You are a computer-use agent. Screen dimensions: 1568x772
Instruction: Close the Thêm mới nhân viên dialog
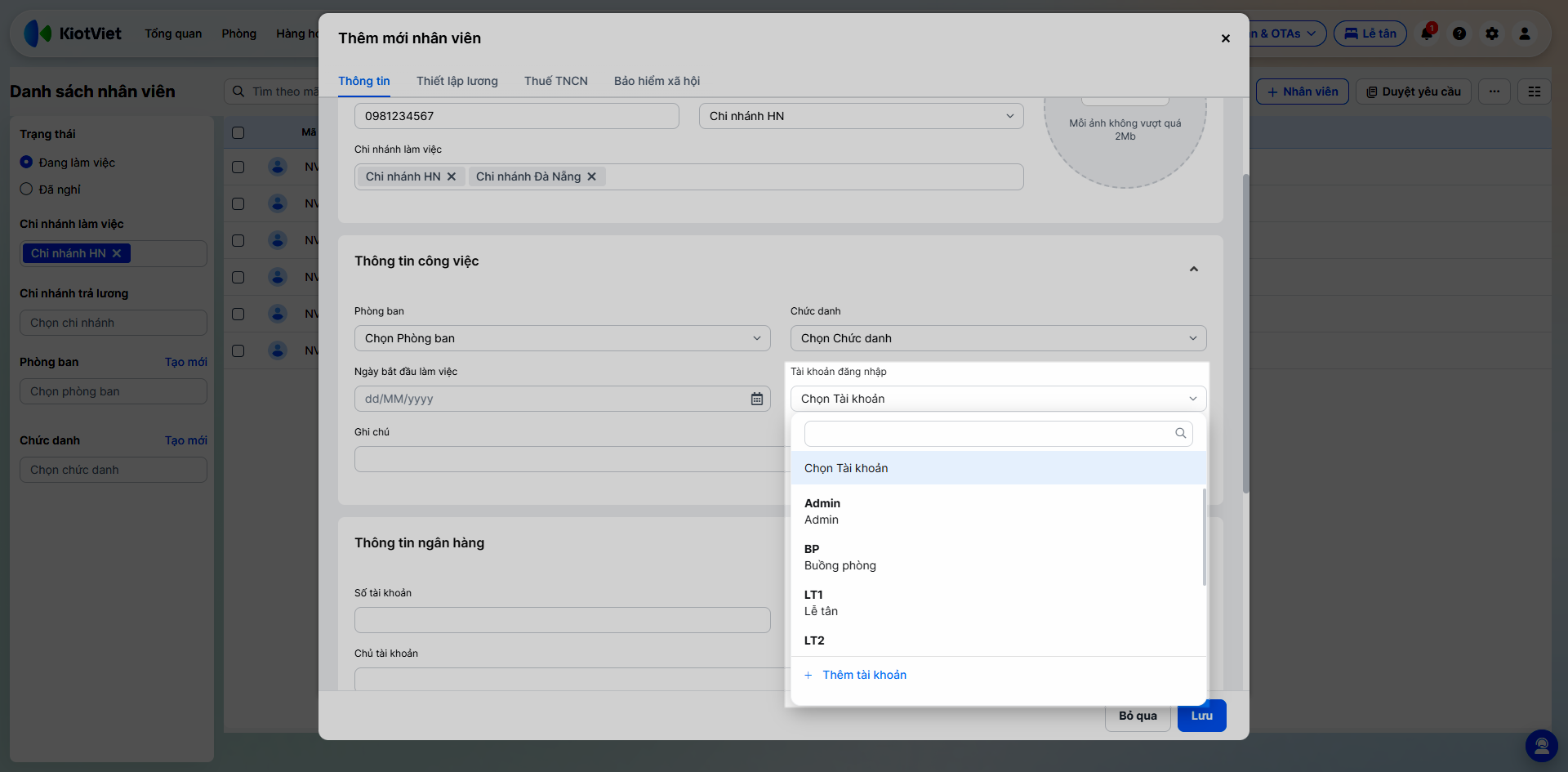(1226, 38)
